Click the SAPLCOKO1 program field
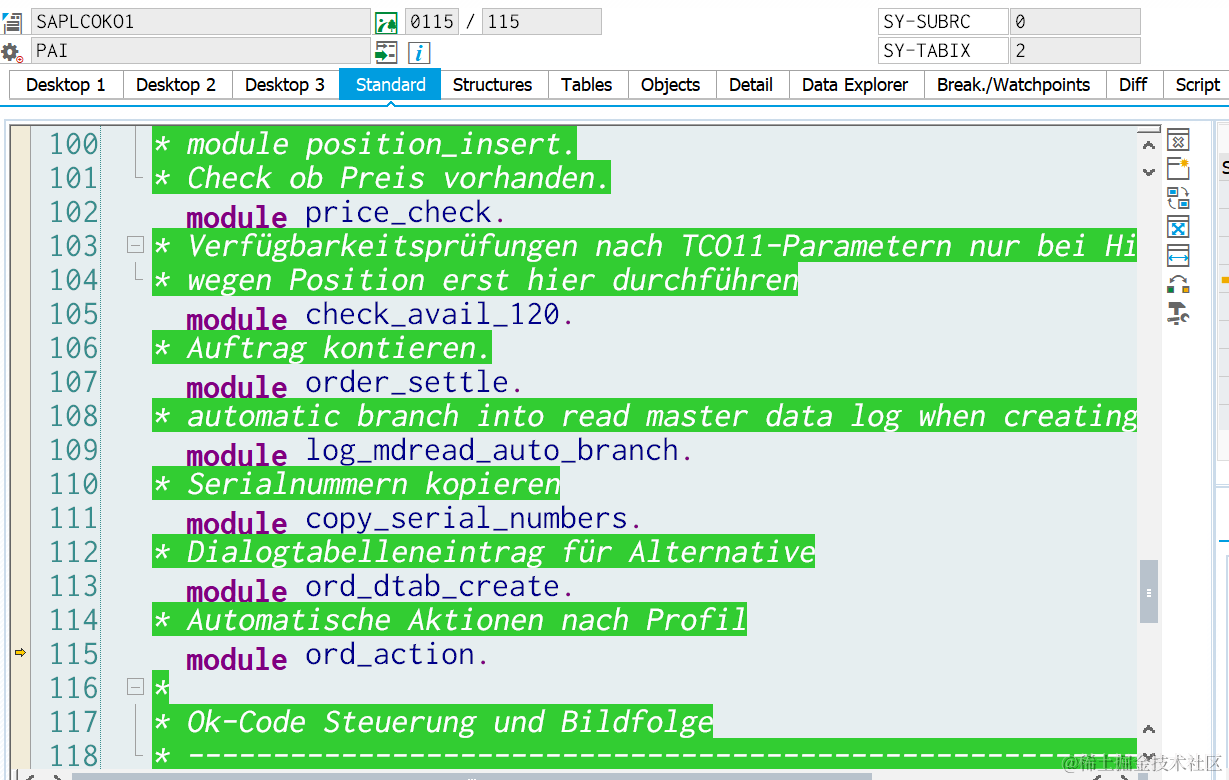The image size is (1229, 780). click(x=201, y=21)
